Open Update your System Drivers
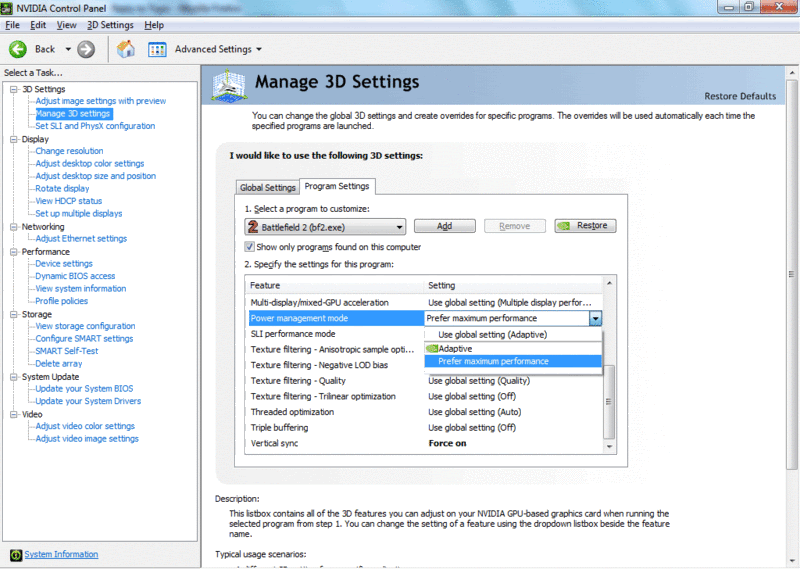The height and width of the screenshot is (569, 800). (x=88, y=401)
